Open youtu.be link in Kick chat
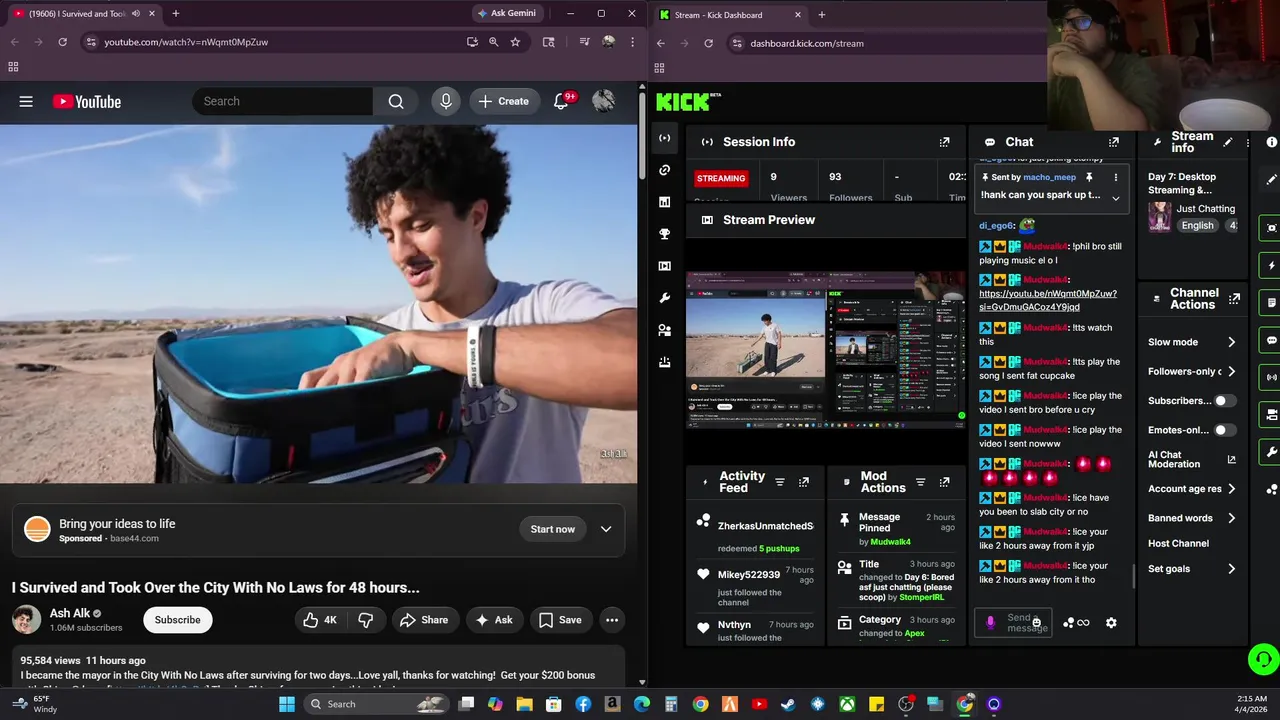Image resolution: width=1280 pixels, height=720 pixels. (x=1048, y=300)
